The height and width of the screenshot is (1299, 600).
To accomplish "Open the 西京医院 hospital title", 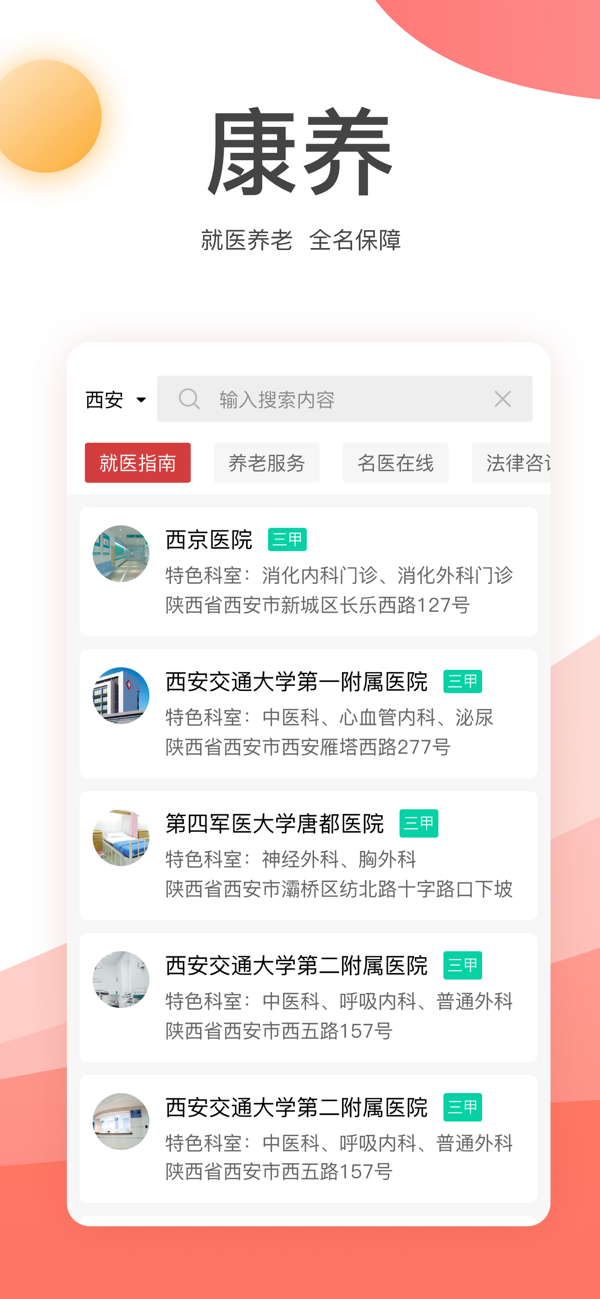I will pos(209,540).
